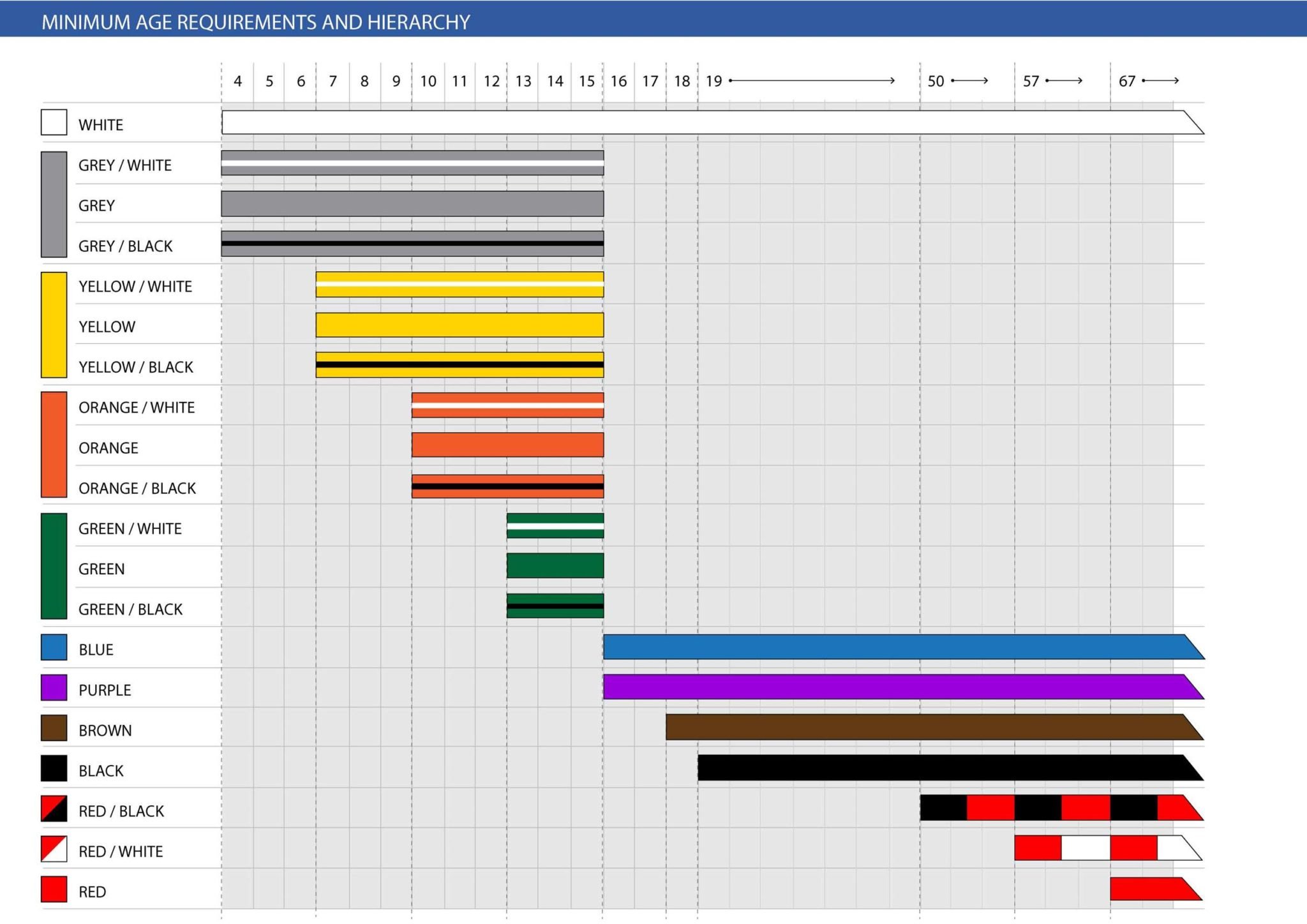Click age column header '10'

click(428, 81)
